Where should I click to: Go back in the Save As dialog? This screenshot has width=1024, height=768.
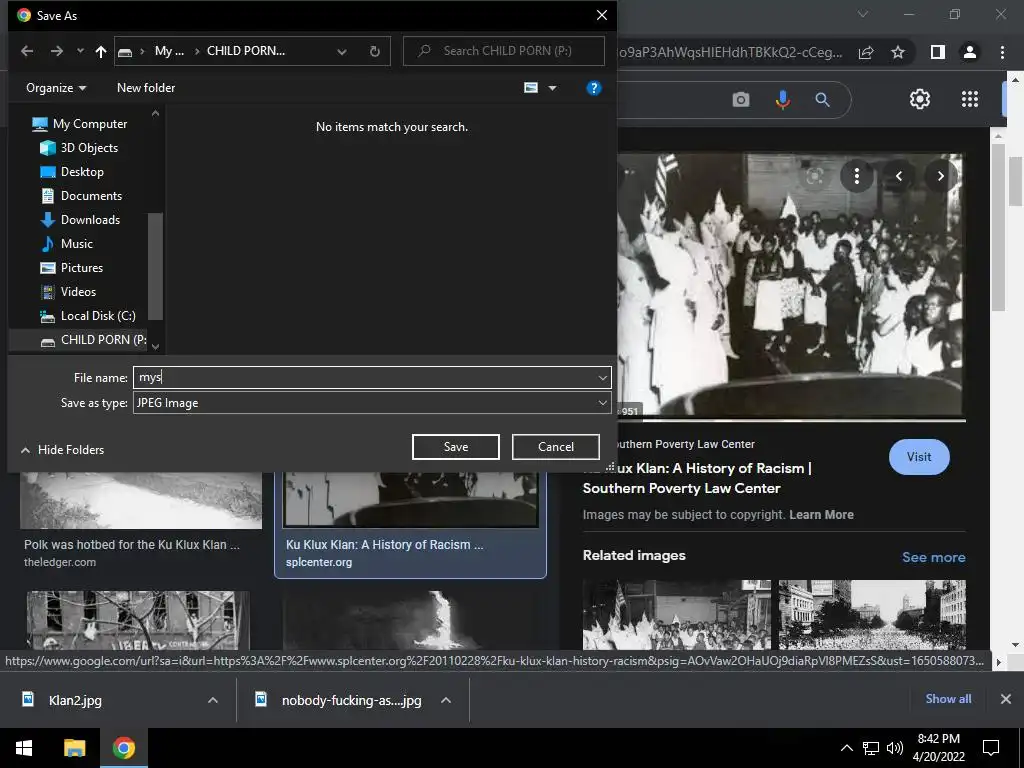[x=27, y=51]
